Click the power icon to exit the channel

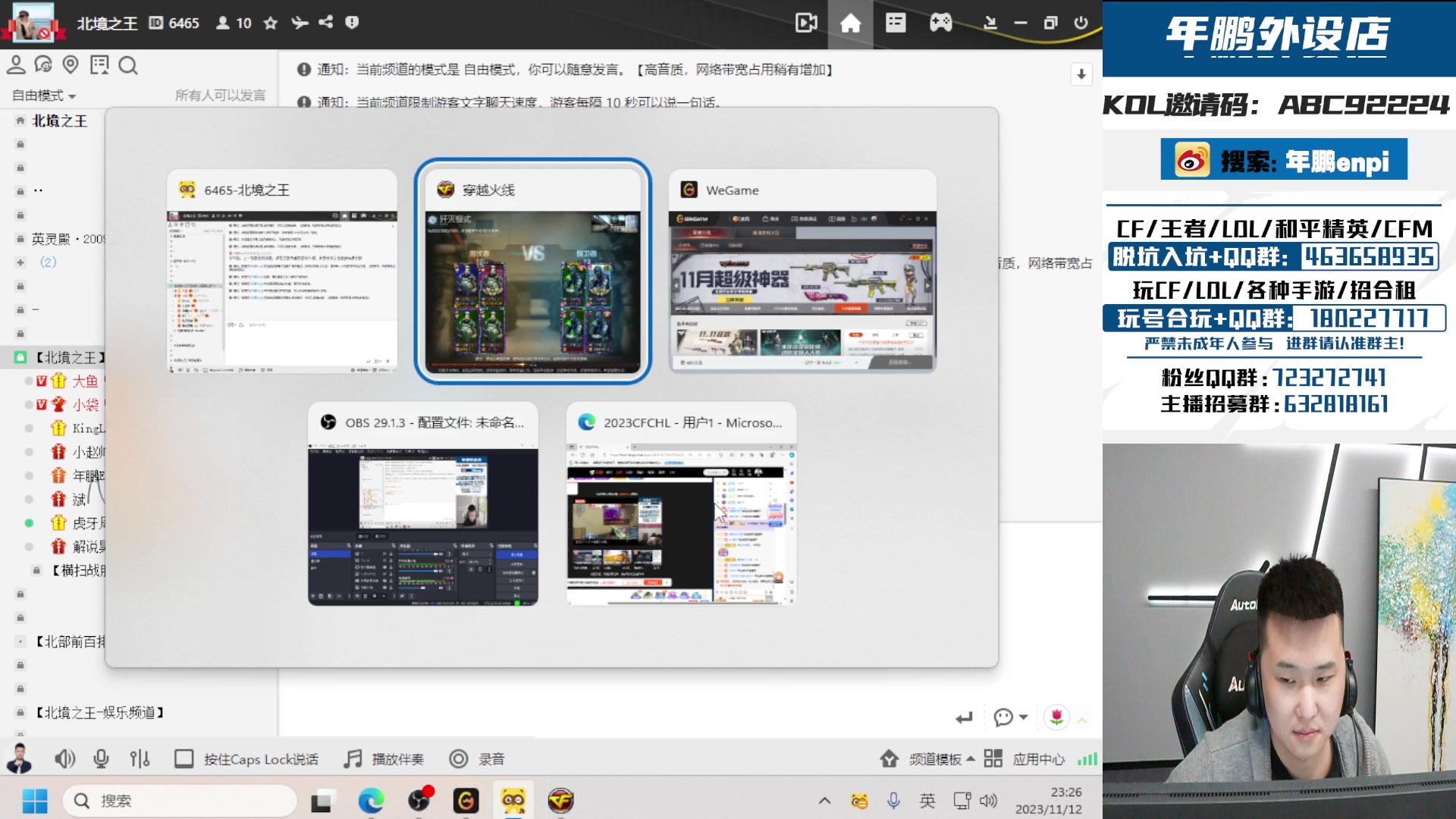coord(1081,23)
